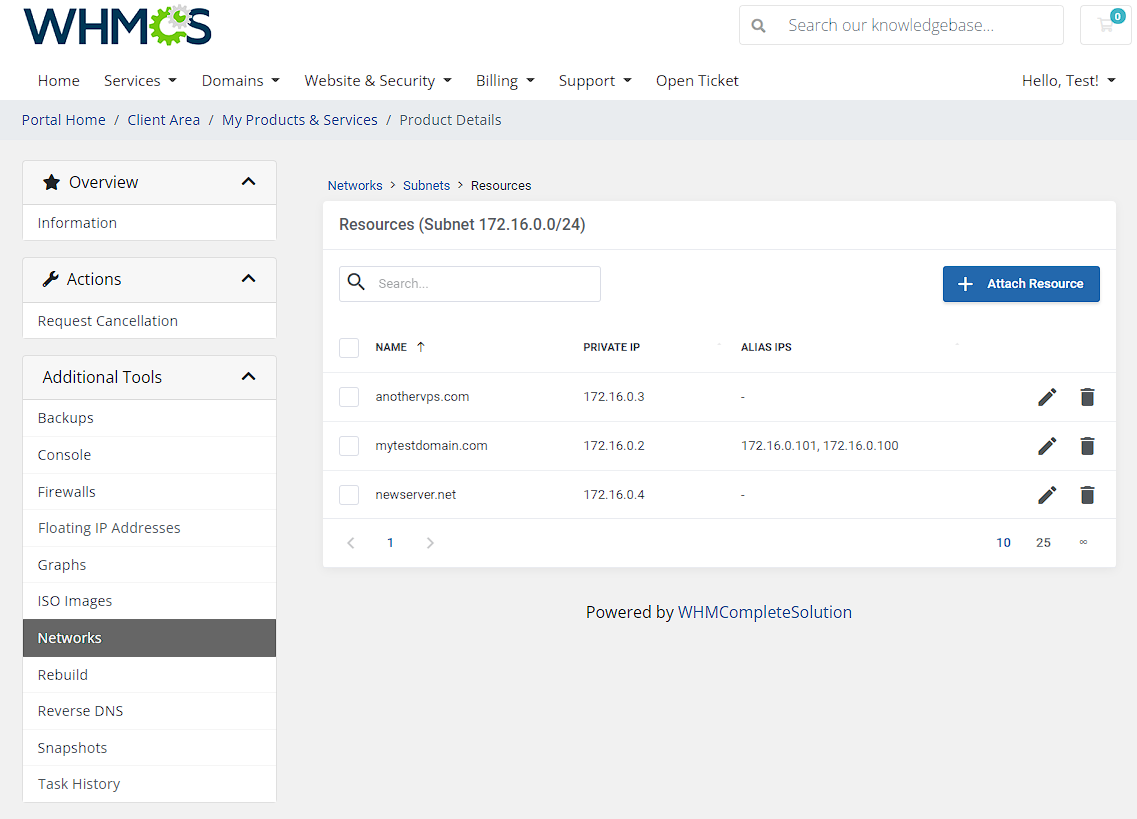1137x819 pixels.
Task: Select the checkbox next to mytestdomain.com
Action: pyautogui.click(x=348, y=445)
